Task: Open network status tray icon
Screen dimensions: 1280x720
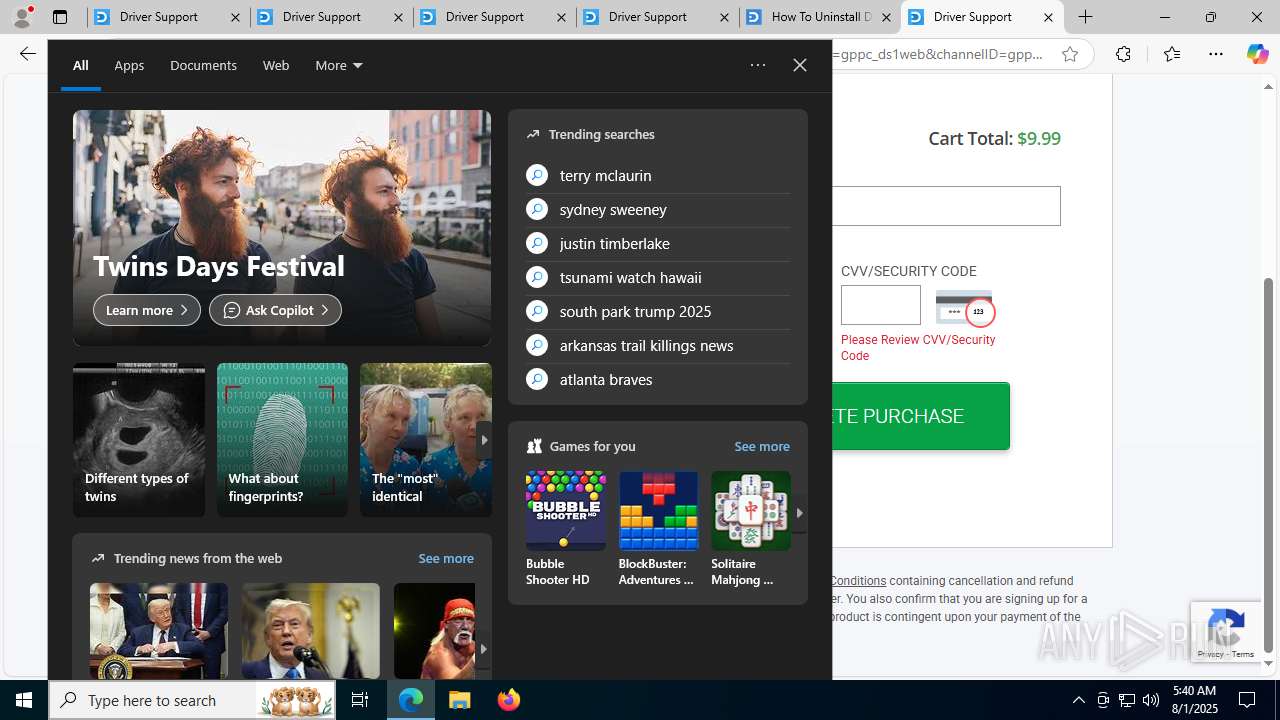Action: point(1126,700)
